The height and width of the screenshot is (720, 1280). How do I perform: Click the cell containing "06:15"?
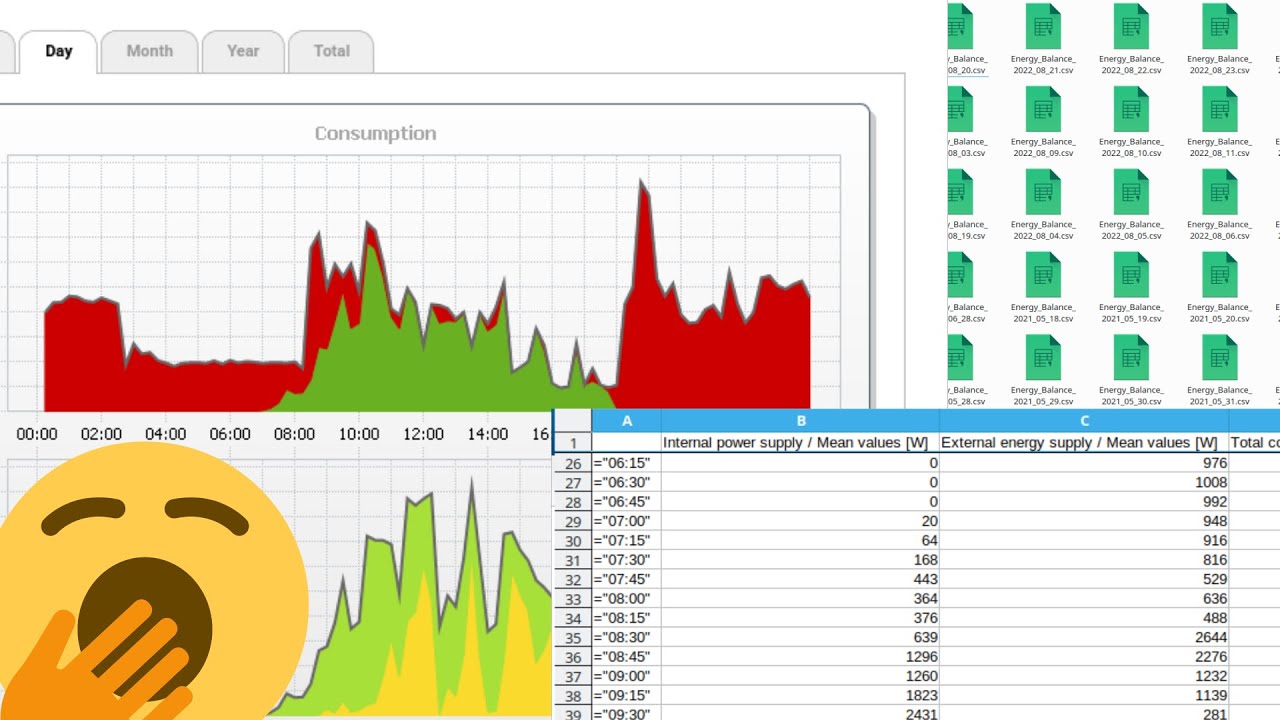click(626, 463)
